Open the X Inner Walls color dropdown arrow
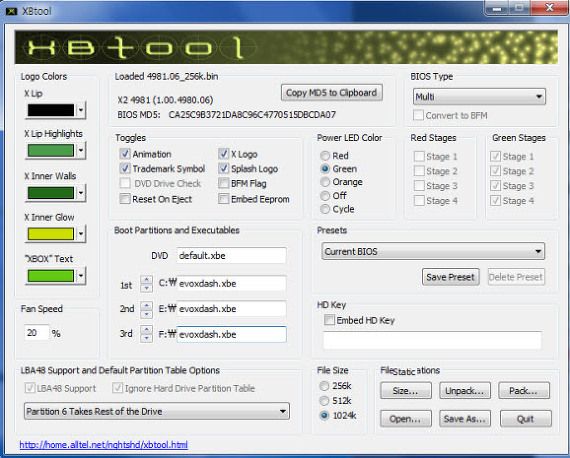Image resolution: width=570 pixels, height=458 pixels. pos(81,192)
